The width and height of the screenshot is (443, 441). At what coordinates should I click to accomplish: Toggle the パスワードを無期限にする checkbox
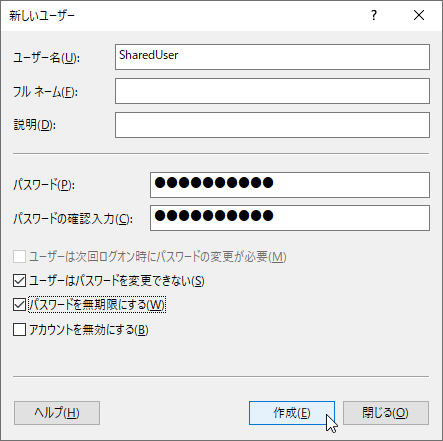pyautogui.click(x=19, y=305)
